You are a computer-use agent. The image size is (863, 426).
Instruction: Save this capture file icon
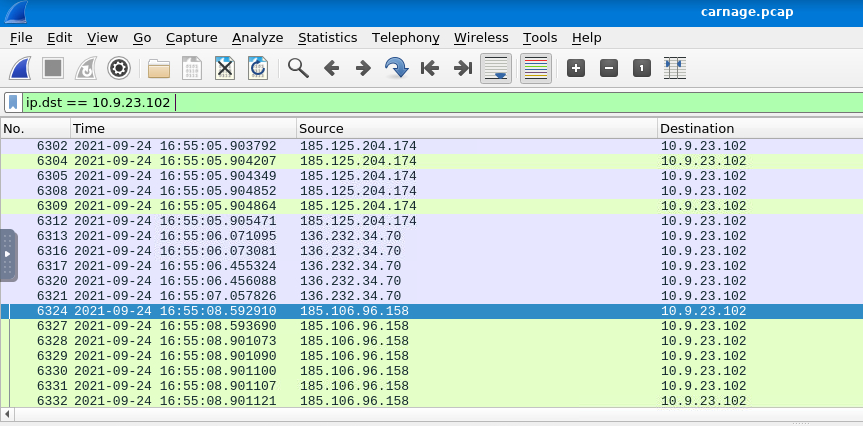192,68
